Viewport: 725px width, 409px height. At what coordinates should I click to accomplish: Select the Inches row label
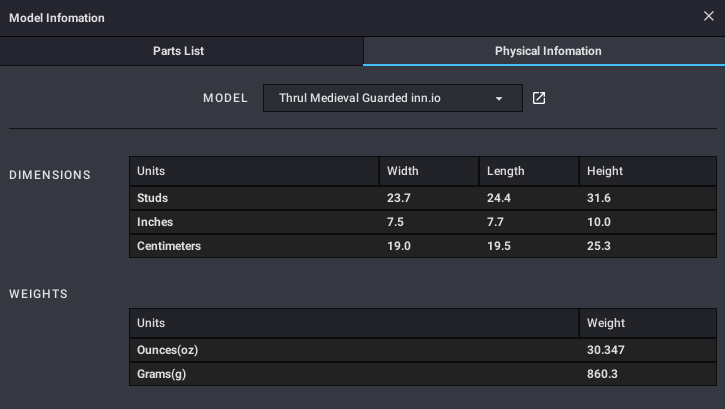pyautogui.click(x=155, y=222)
